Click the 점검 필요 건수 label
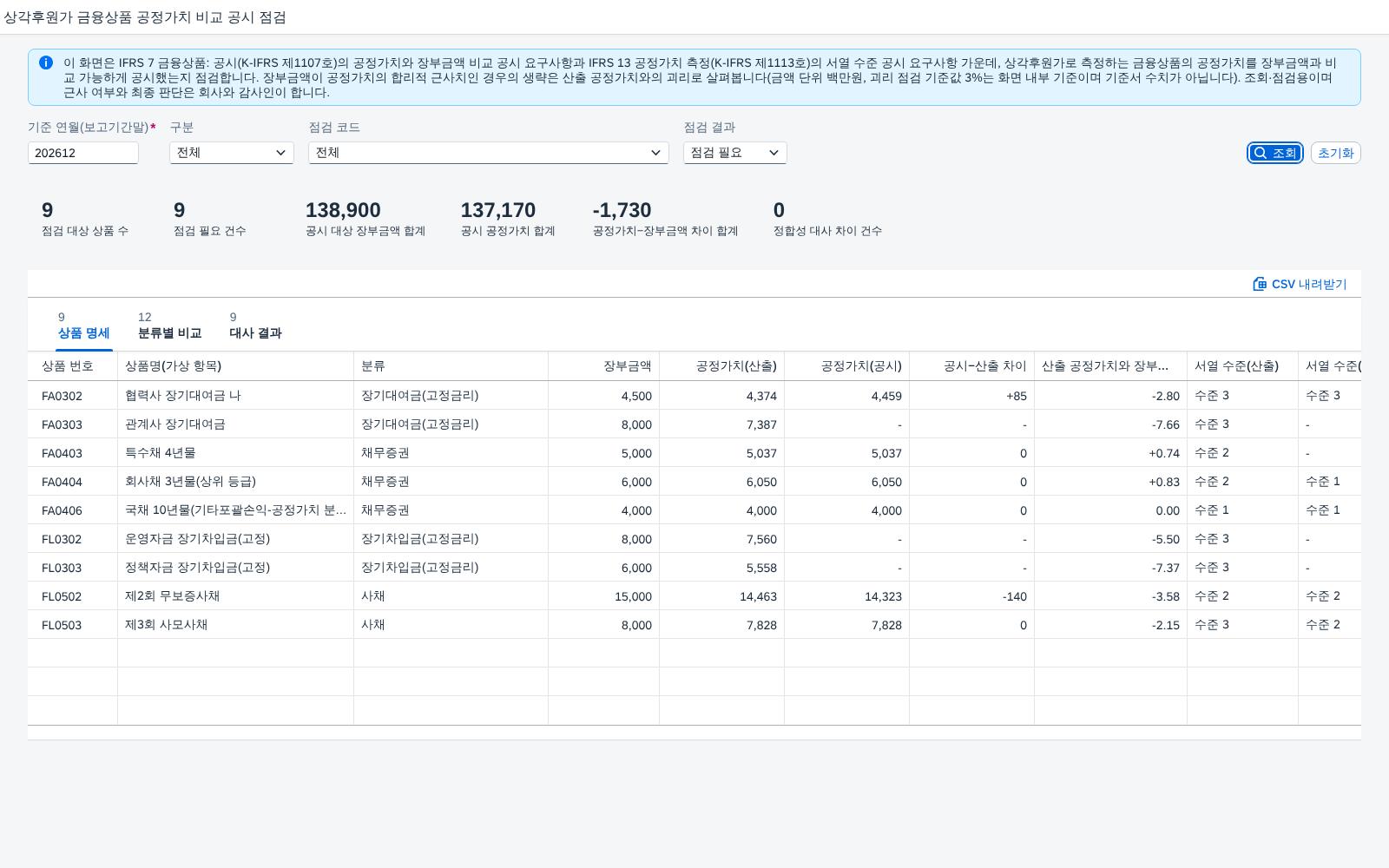Screen dimensions: 1389x868 click(209, 231)
